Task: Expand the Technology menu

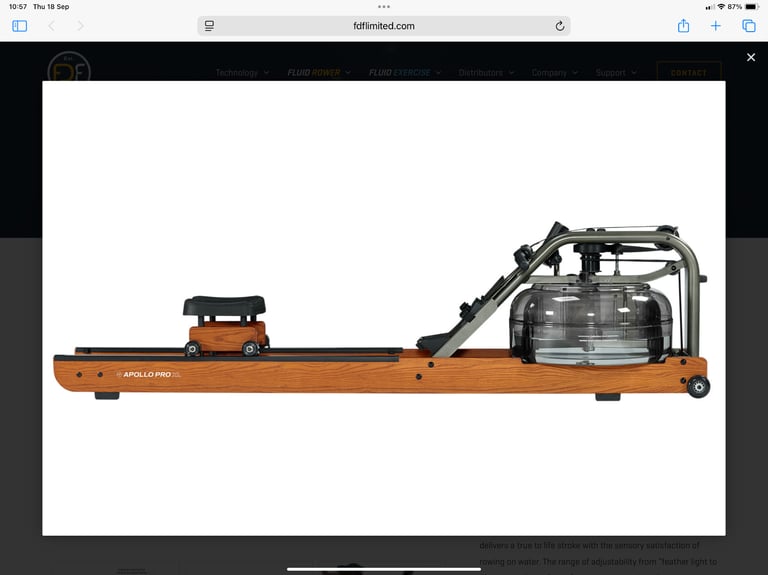Action: pos(242,72)
